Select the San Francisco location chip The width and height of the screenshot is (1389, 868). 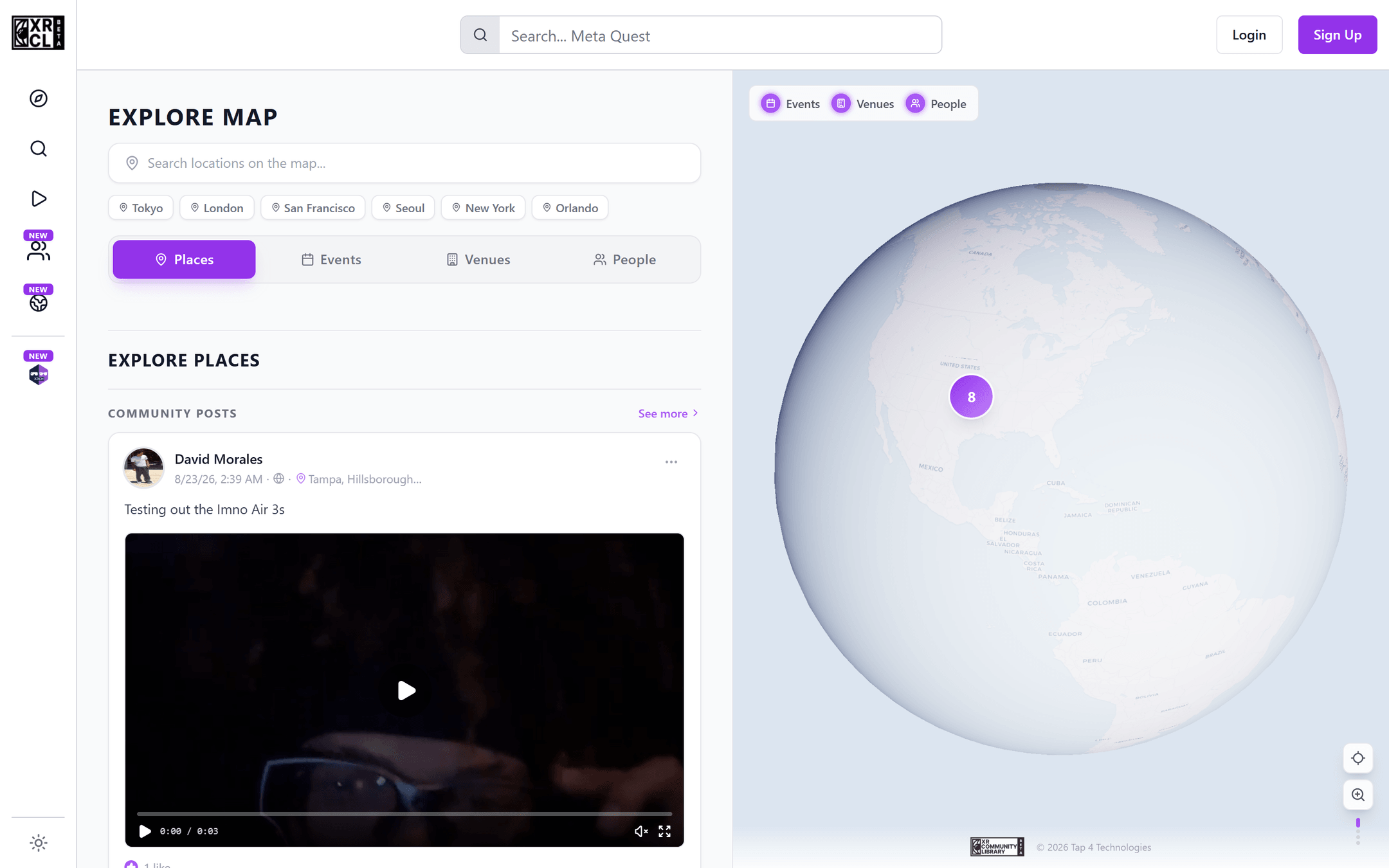coord(313,208)
